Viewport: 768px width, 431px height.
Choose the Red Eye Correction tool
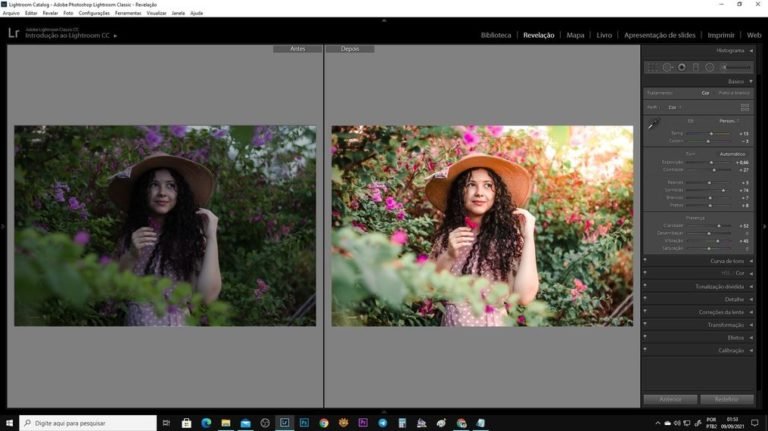pyautogui.click(x=681, y=67)
